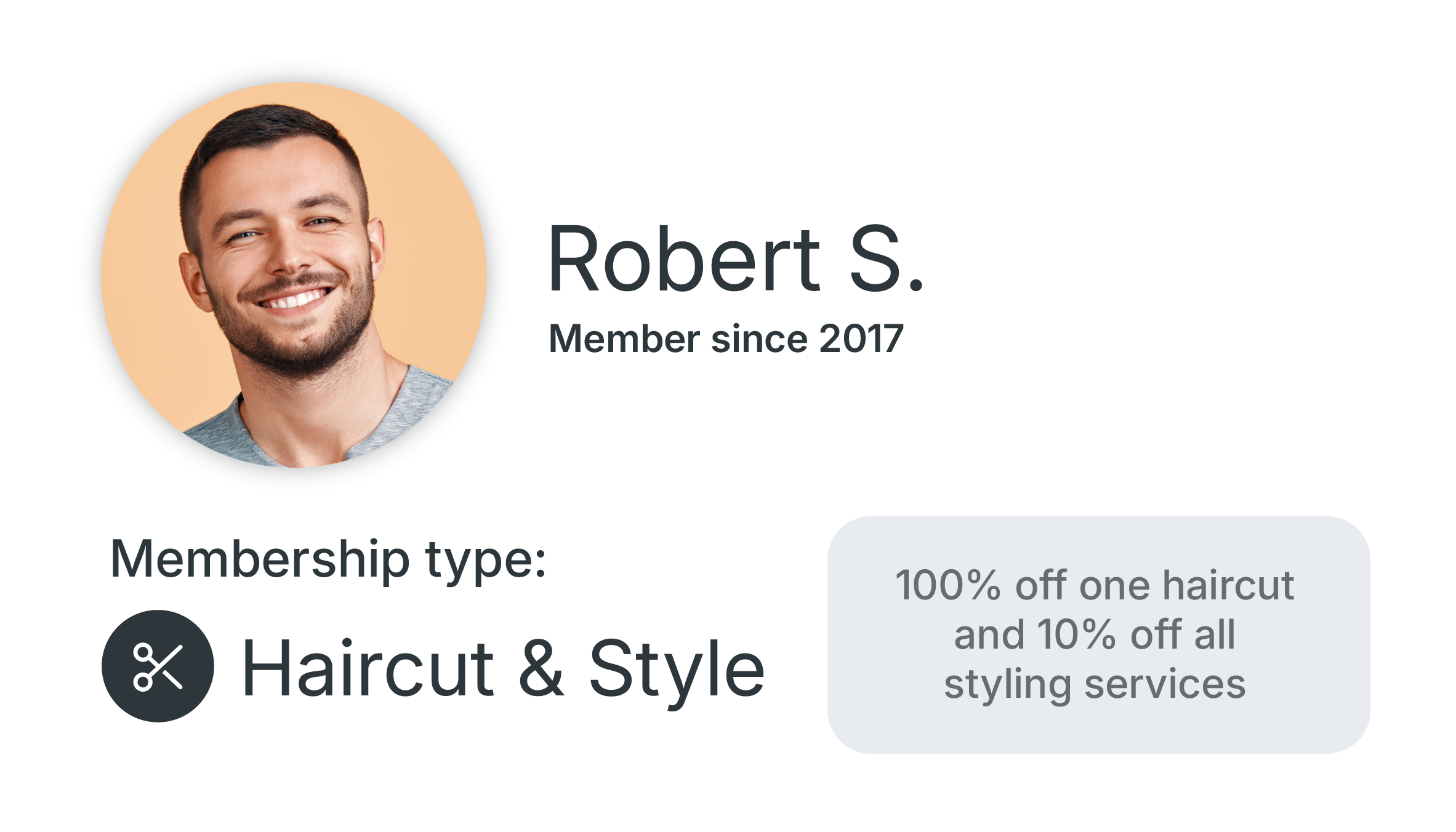
Task: Click the word Membership in the label
Action: click(260, 559)
